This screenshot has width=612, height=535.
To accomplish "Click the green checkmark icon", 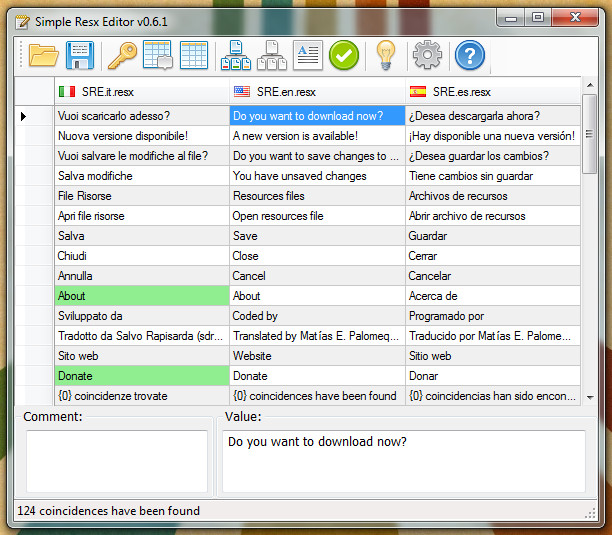I will coord(344,55).
